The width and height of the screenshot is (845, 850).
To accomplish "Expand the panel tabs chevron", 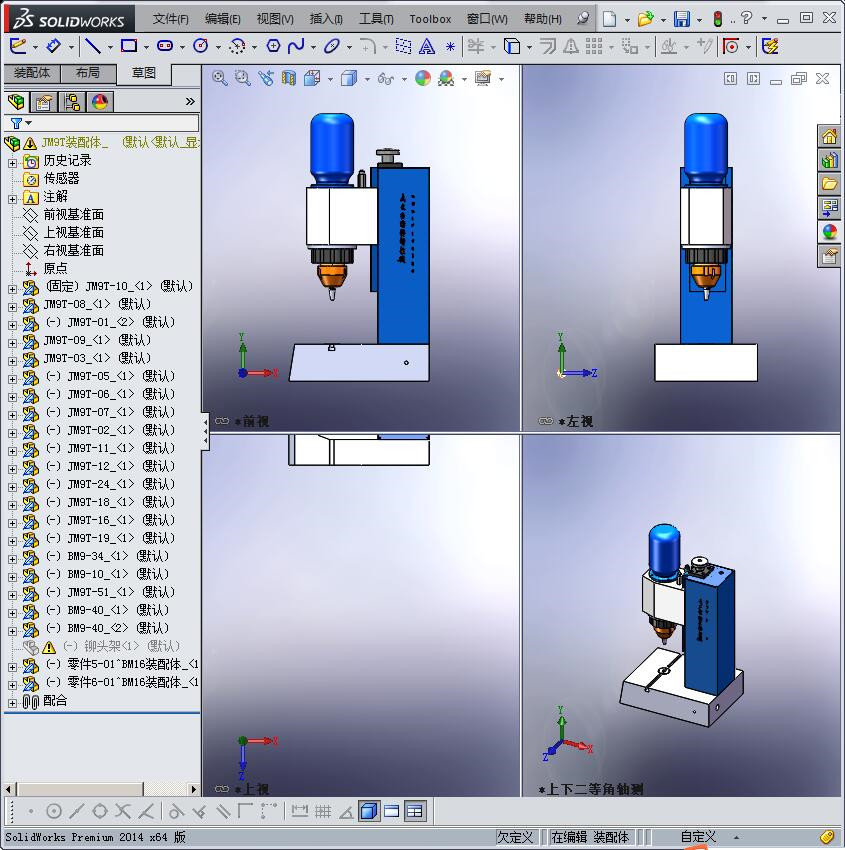I will coord(190,102).
